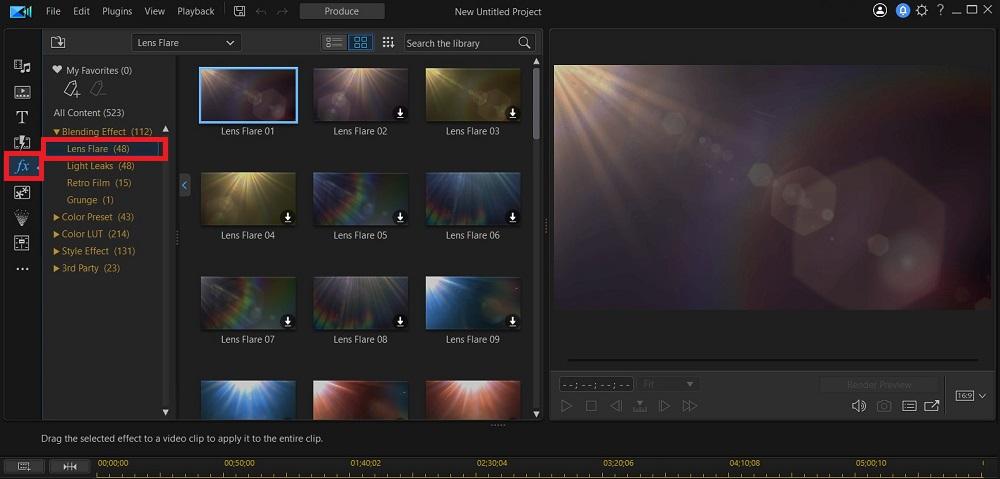This screenshot has height=479, width=1000.
Task: Select Light Leaks (48) category
Action: (x=101, y=166)
